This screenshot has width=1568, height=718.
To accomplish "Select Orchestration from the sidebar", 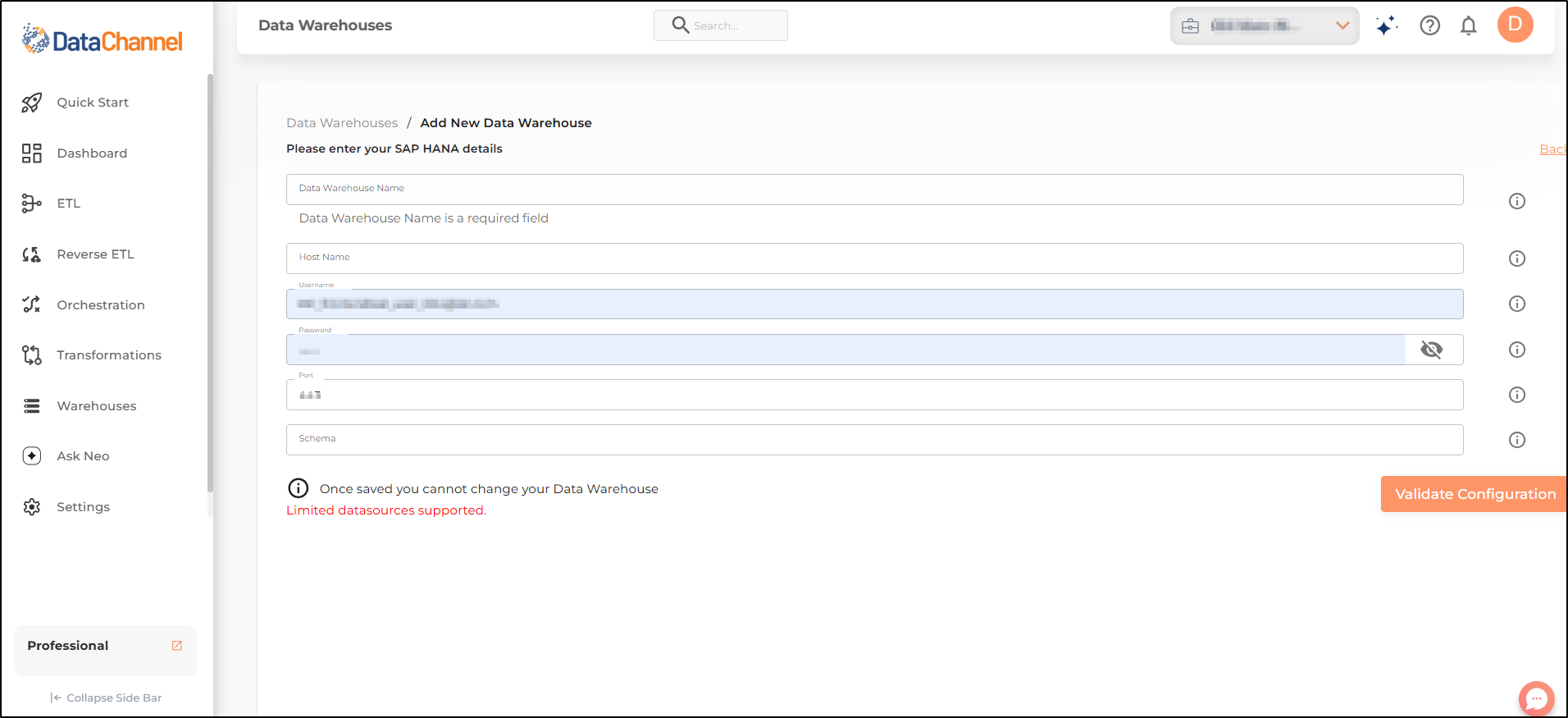I will pos(100,305).
